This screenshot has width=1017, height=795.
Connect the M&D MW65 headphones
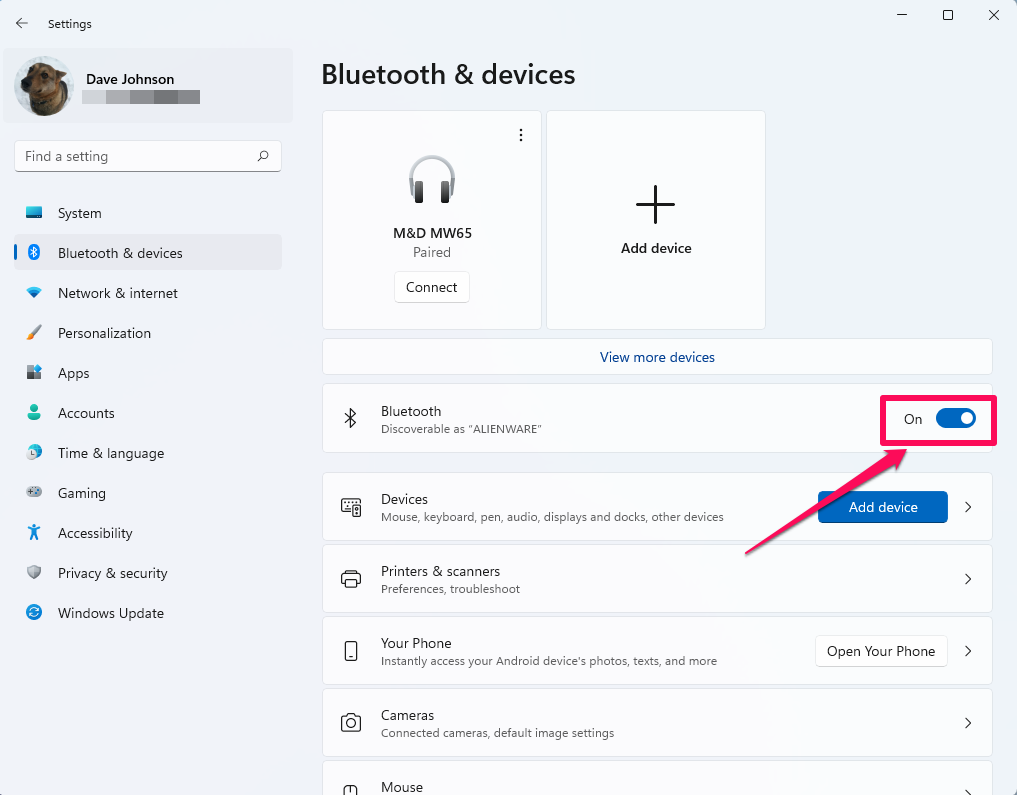[431, 287]
